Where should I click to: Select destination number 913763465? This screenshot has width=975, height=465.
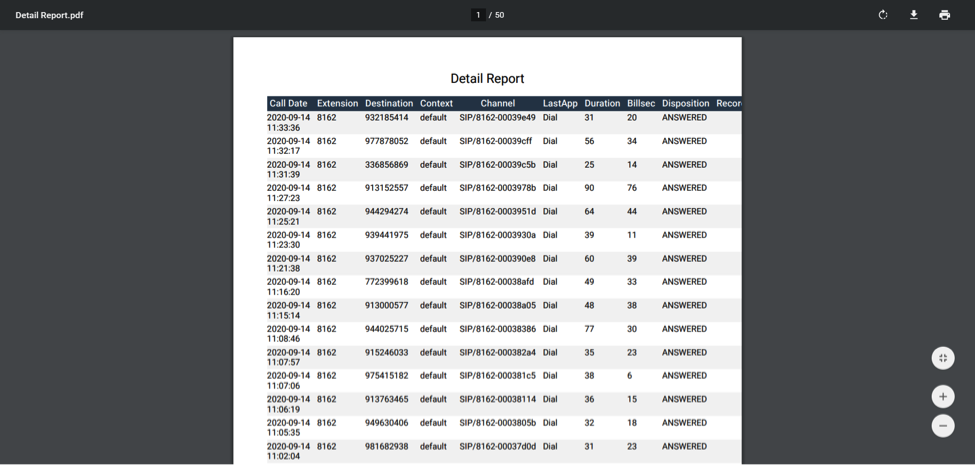(x=387, y=399)
